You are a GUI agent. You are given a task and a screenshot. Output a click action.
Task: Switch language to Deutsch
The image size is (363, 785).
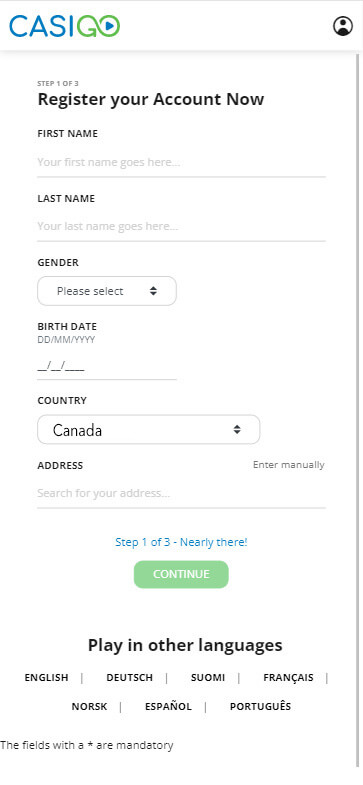pyautogui.click(x=129, y=678)
